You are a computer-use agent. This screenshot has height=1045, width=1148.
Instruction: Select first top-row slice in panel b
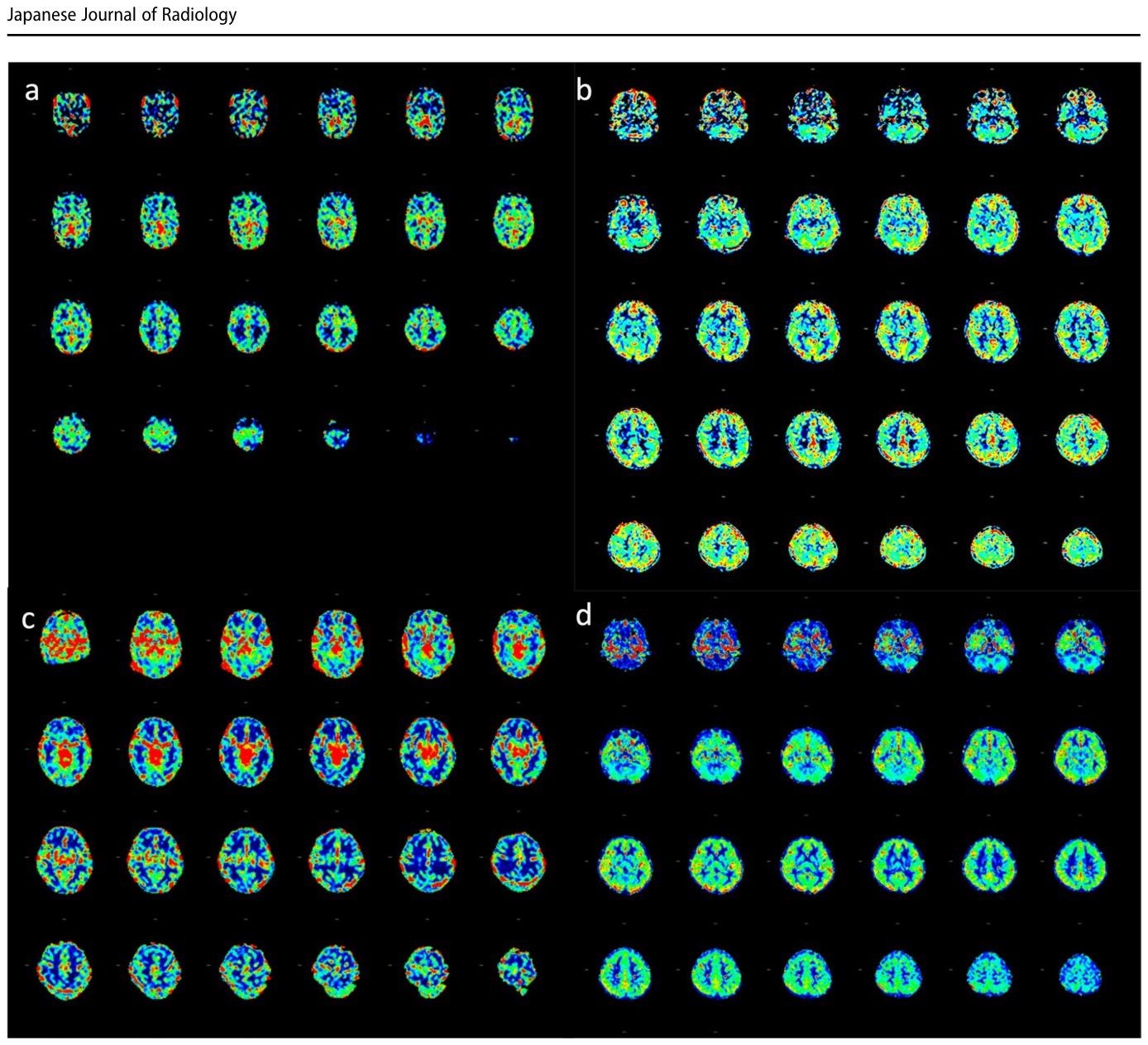[x=634, y=115]
